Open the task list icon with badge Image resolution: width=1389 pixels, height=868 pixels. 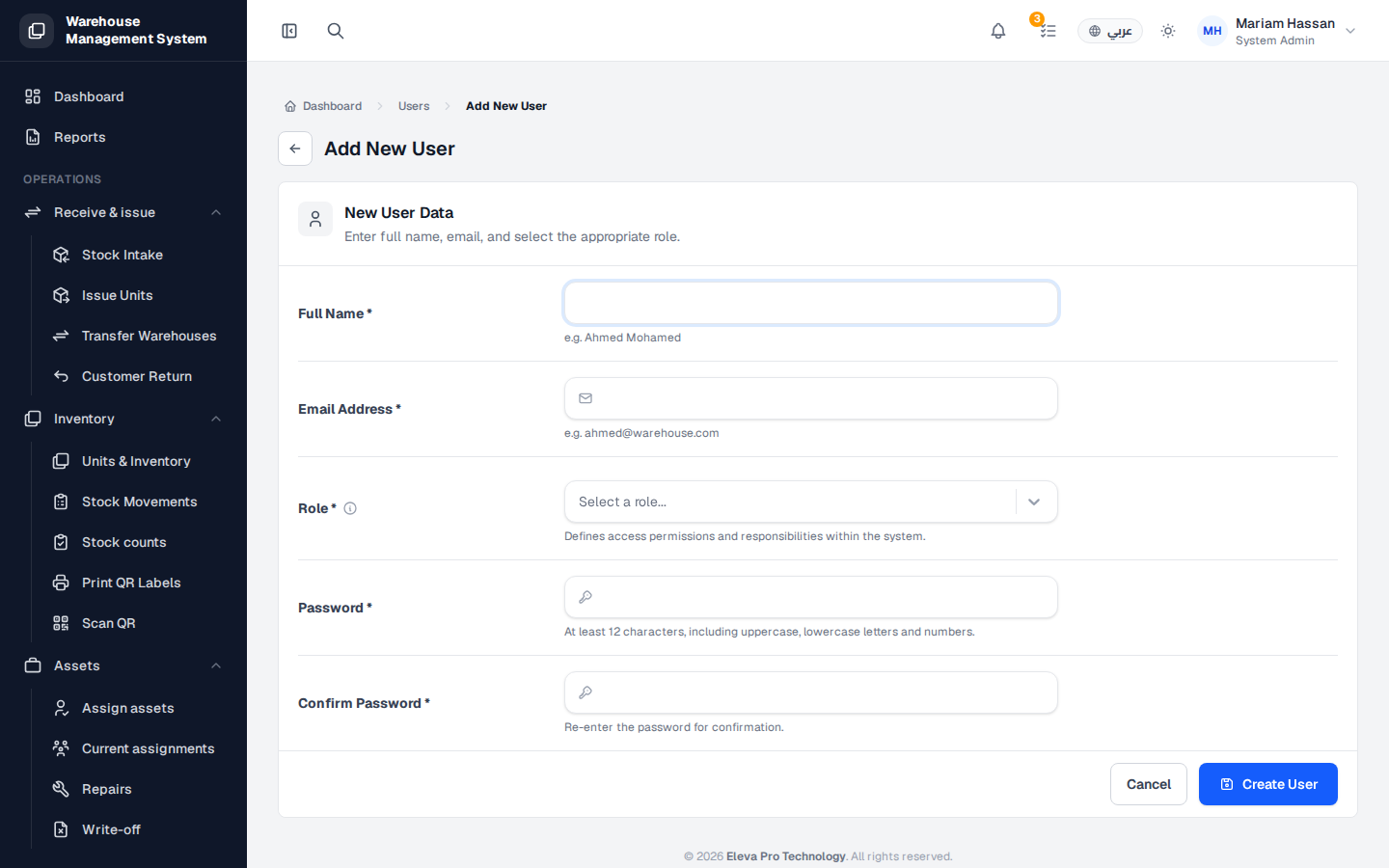click(x=1047, y=31)
